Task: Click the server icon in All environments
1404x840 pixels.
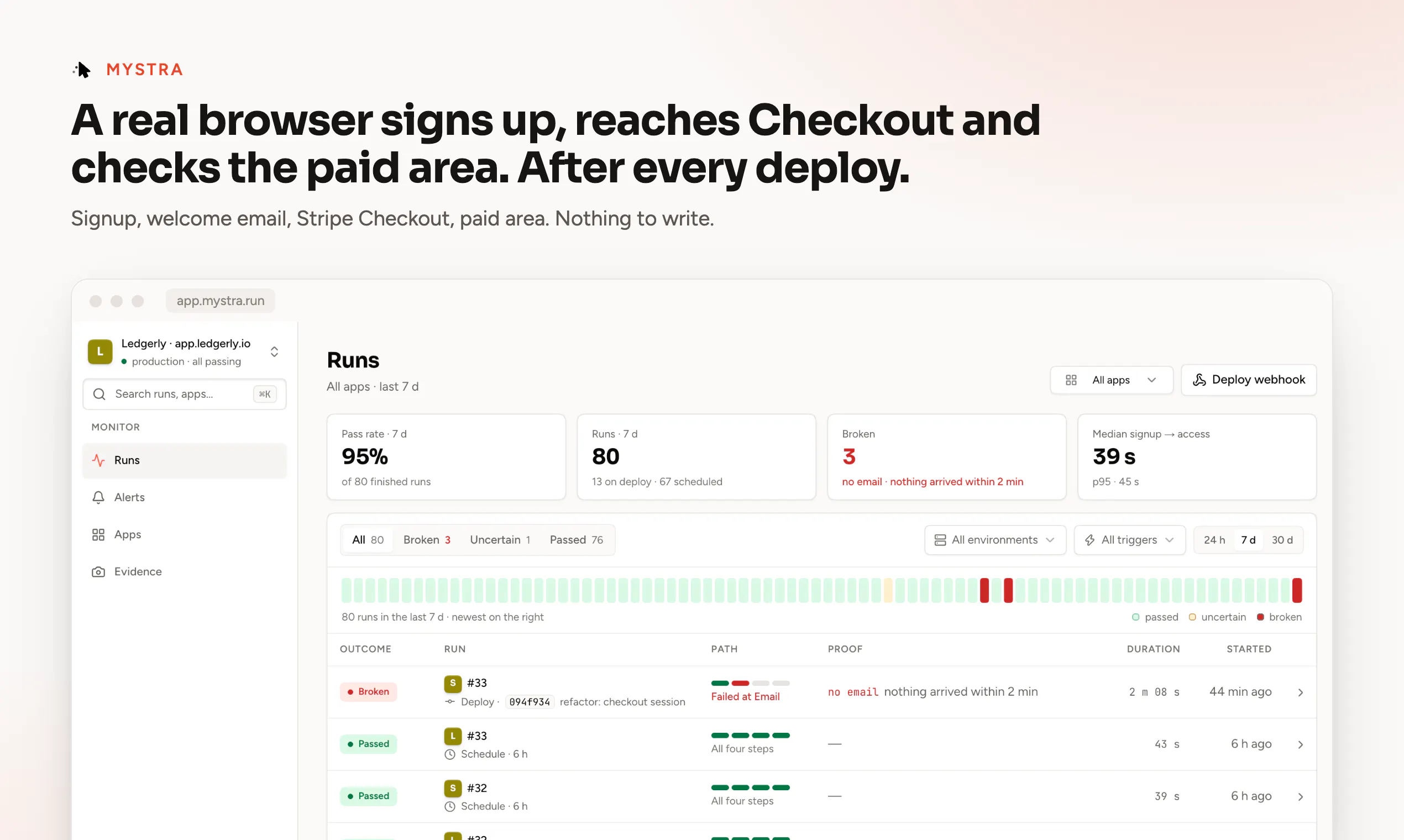Action: pos(940,540)
